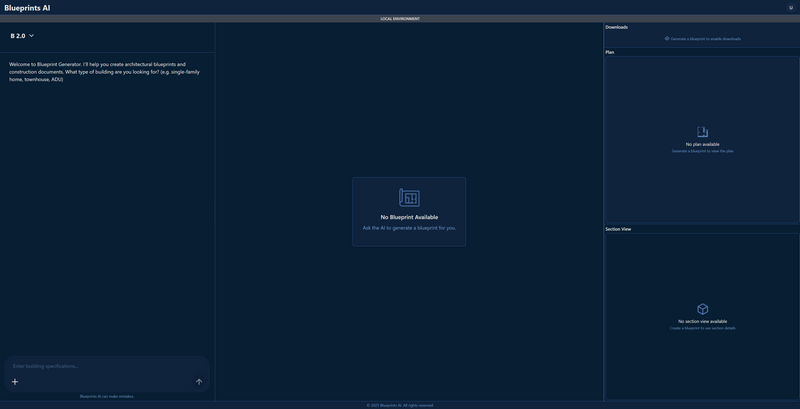Click 'Ask the AI to generate a blueprint' text
The width and height of the screenshot is (800, 409).
409,228
